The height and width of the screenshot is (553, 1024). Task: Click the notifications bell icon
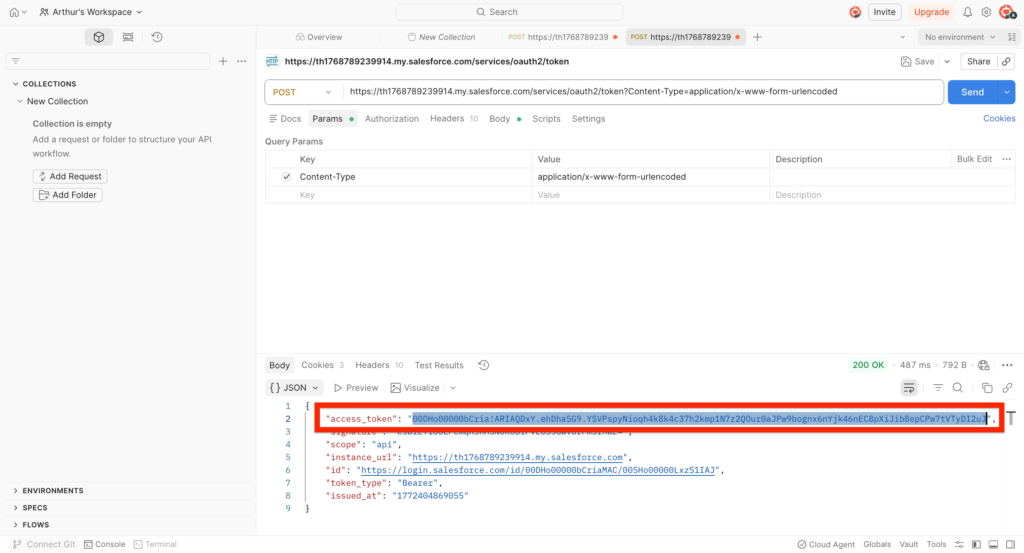tap(966, 12)
